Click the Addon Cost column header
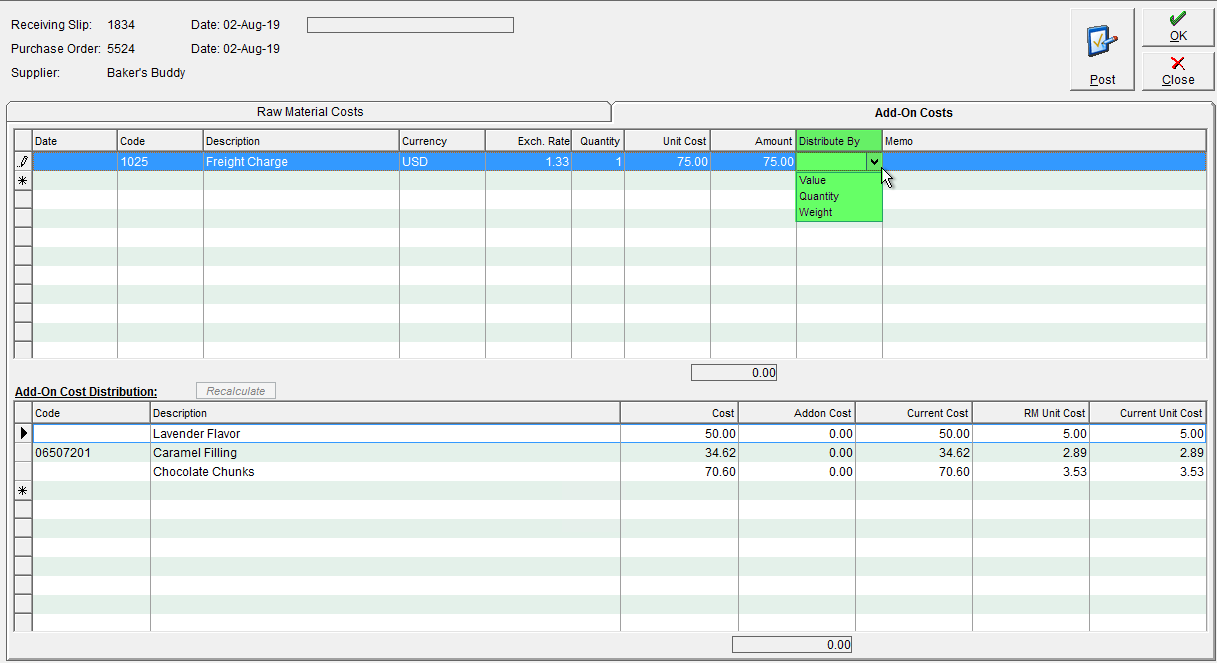1217x663 pixels. 796,413
